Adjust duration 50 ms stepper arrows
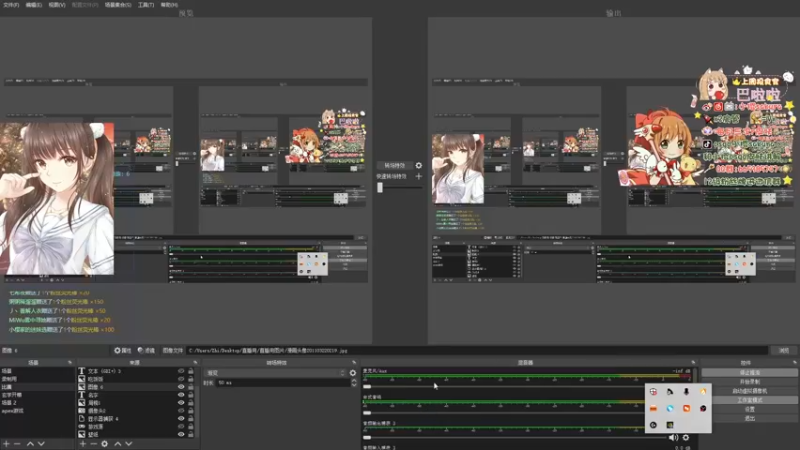Viewport: 800px width, 450px height. pyautogui.click(x=354, y=383)
